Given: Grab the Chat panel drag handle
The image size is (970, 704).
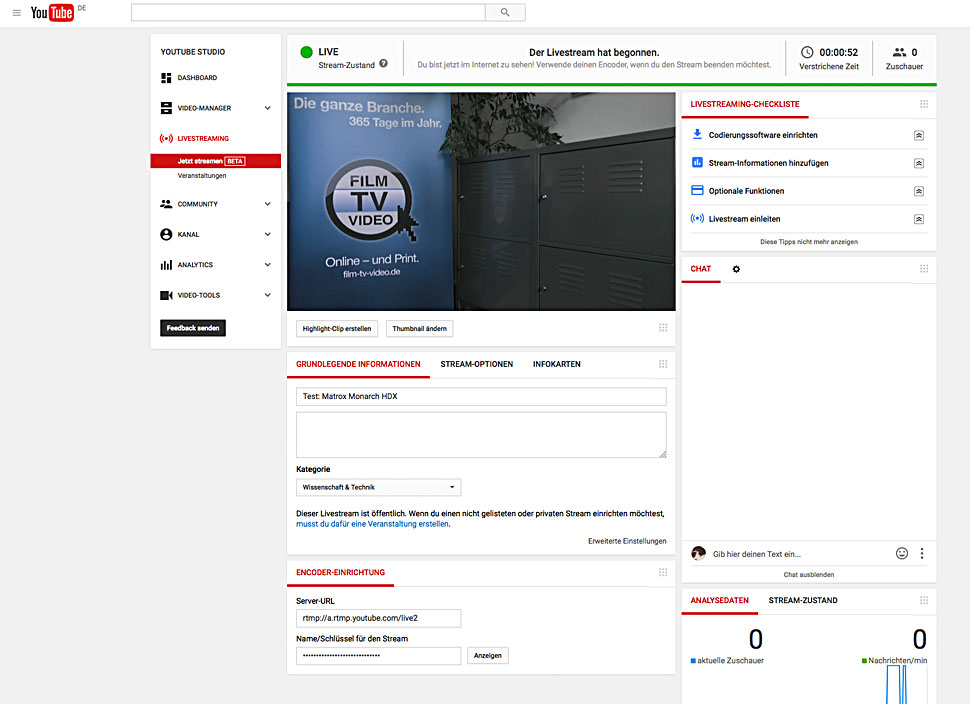Looking at the screenshot, I should (x=924, y=268).
